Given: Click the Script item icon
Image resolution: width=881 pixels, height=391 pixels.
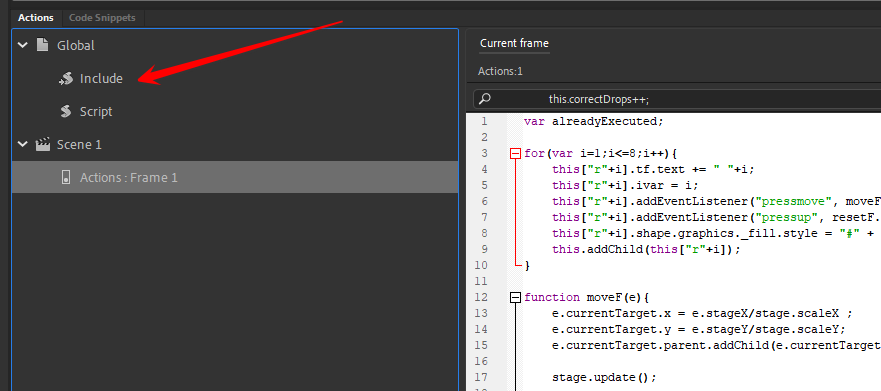Looking at the screenshot, I should click(x=66, y=111).
